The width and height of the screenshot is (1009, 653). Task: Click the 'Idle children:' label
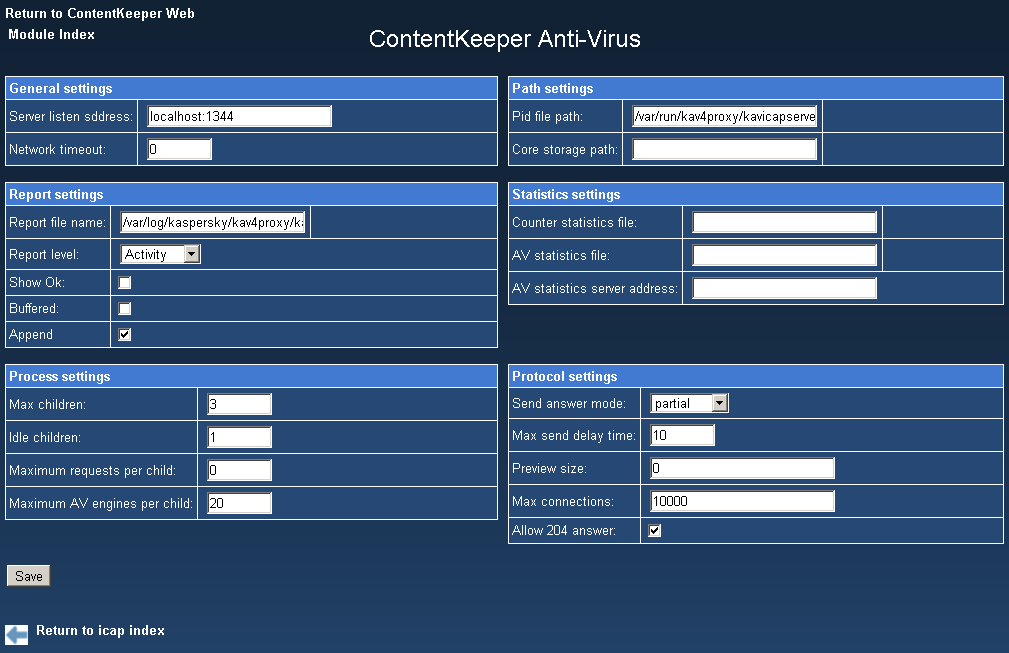[45, 437]
